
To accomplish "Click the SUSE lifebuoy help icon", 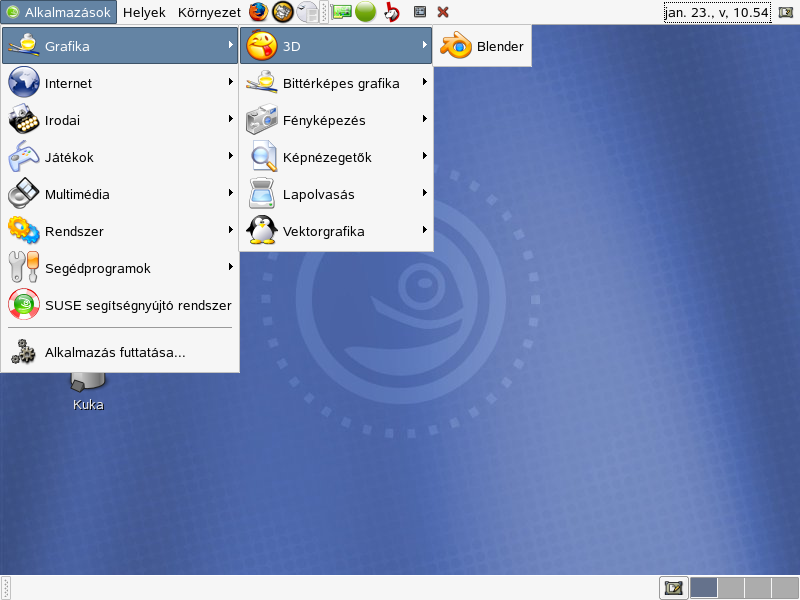I will click(x=23, y=305).
